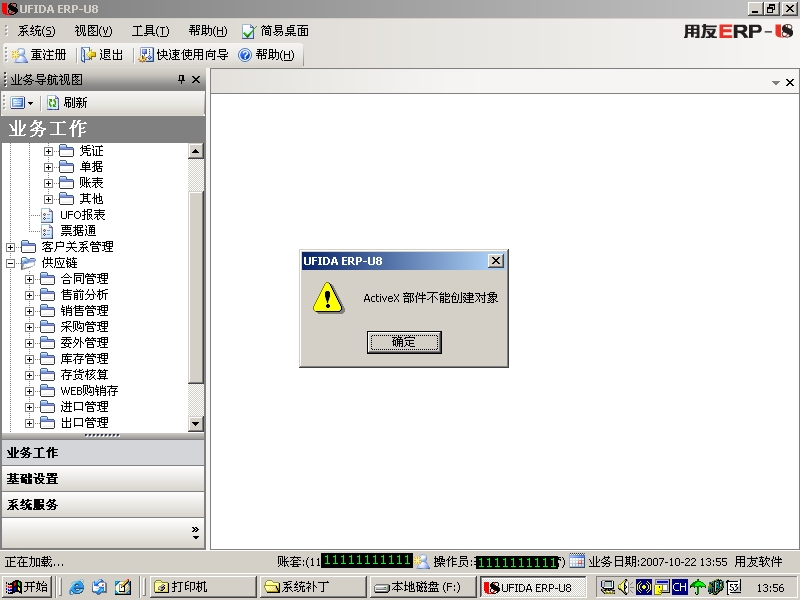Expand the 销售管理 node

tap(29, 311)
